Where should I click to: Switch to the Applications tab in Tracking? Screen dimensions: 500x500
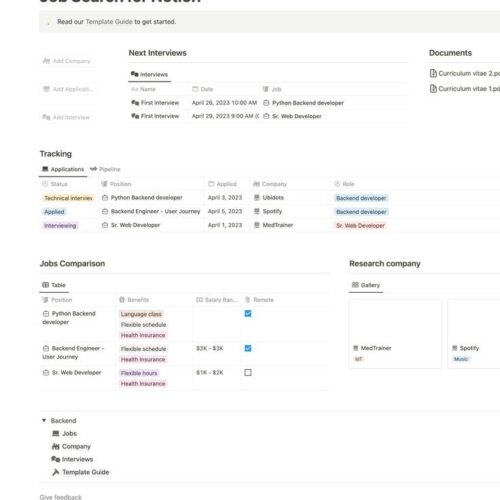(63, 169)
